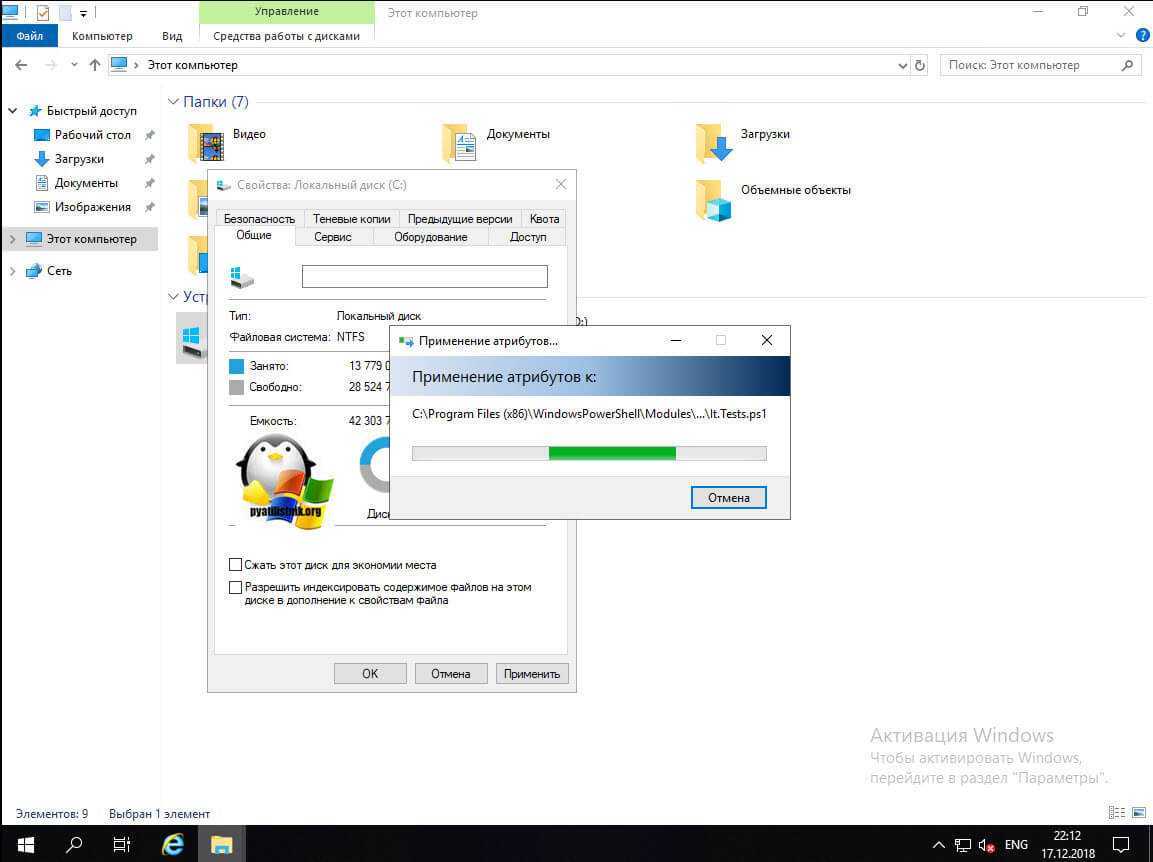Open the quick access toolbar customize dropdown
Image resolution: width=1153 pixels, height=862 pixels.
(83, 13)
